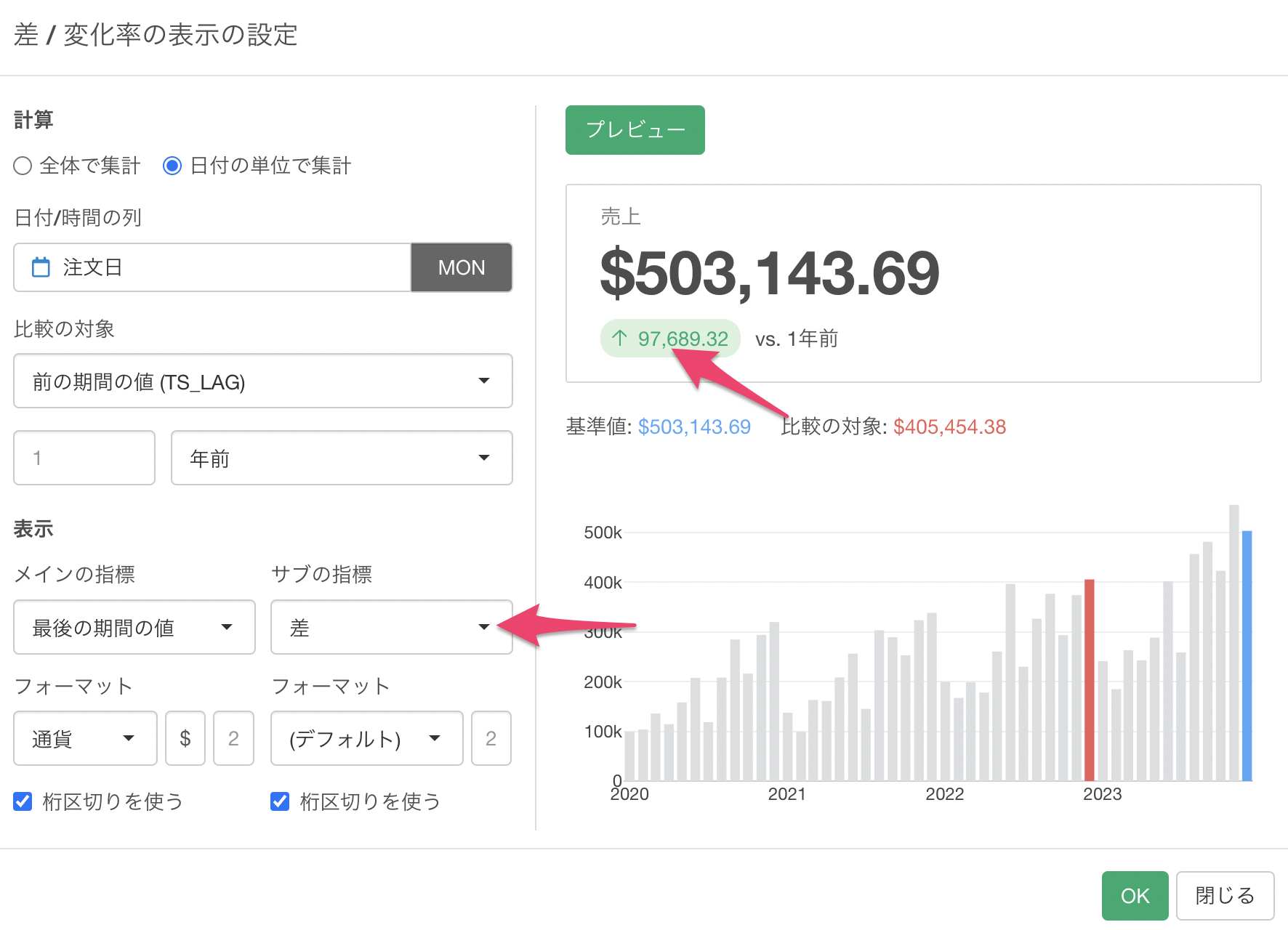Viewport: 1288px width, 930px height.
Task: Open 比較の対象 dropdown showing TS_LAG
Action: click(x=262, y=381)
